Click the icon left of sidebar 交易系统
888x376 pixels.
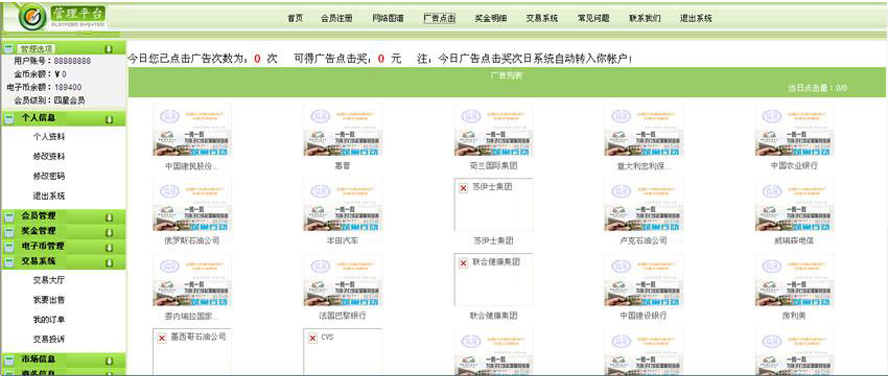point(9,263)
